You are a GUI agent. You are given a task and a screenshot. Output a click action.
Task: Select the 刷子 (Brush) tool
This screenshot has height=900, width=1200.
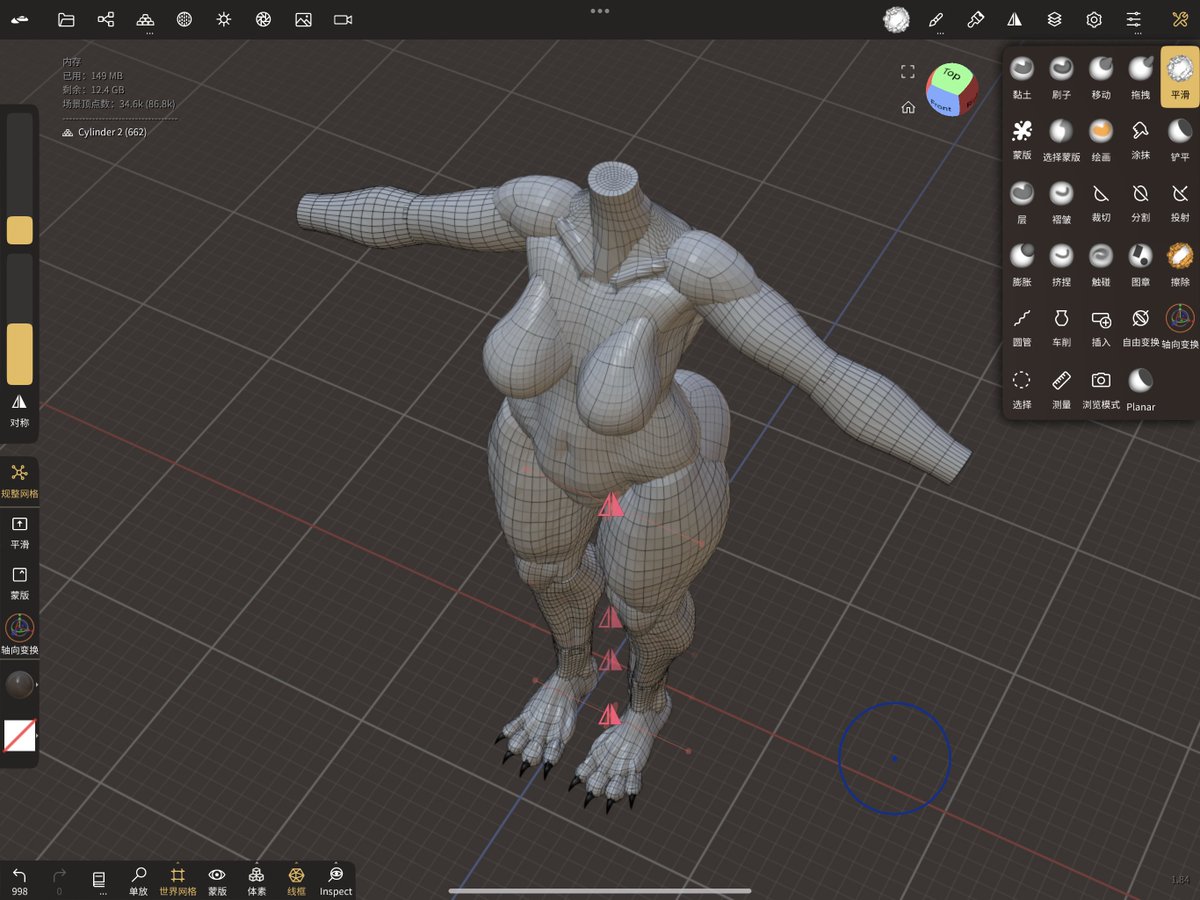(1061, 77)
